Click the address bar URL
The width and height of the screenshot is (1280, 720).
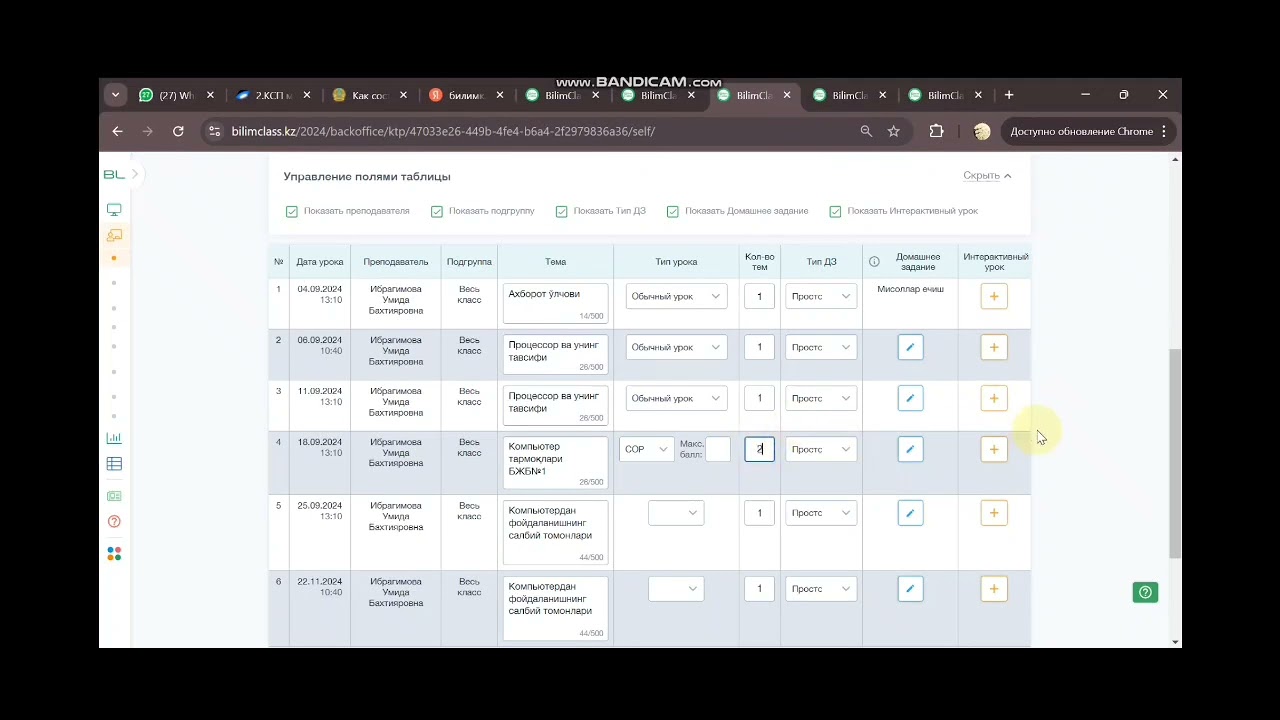(443, 131)
